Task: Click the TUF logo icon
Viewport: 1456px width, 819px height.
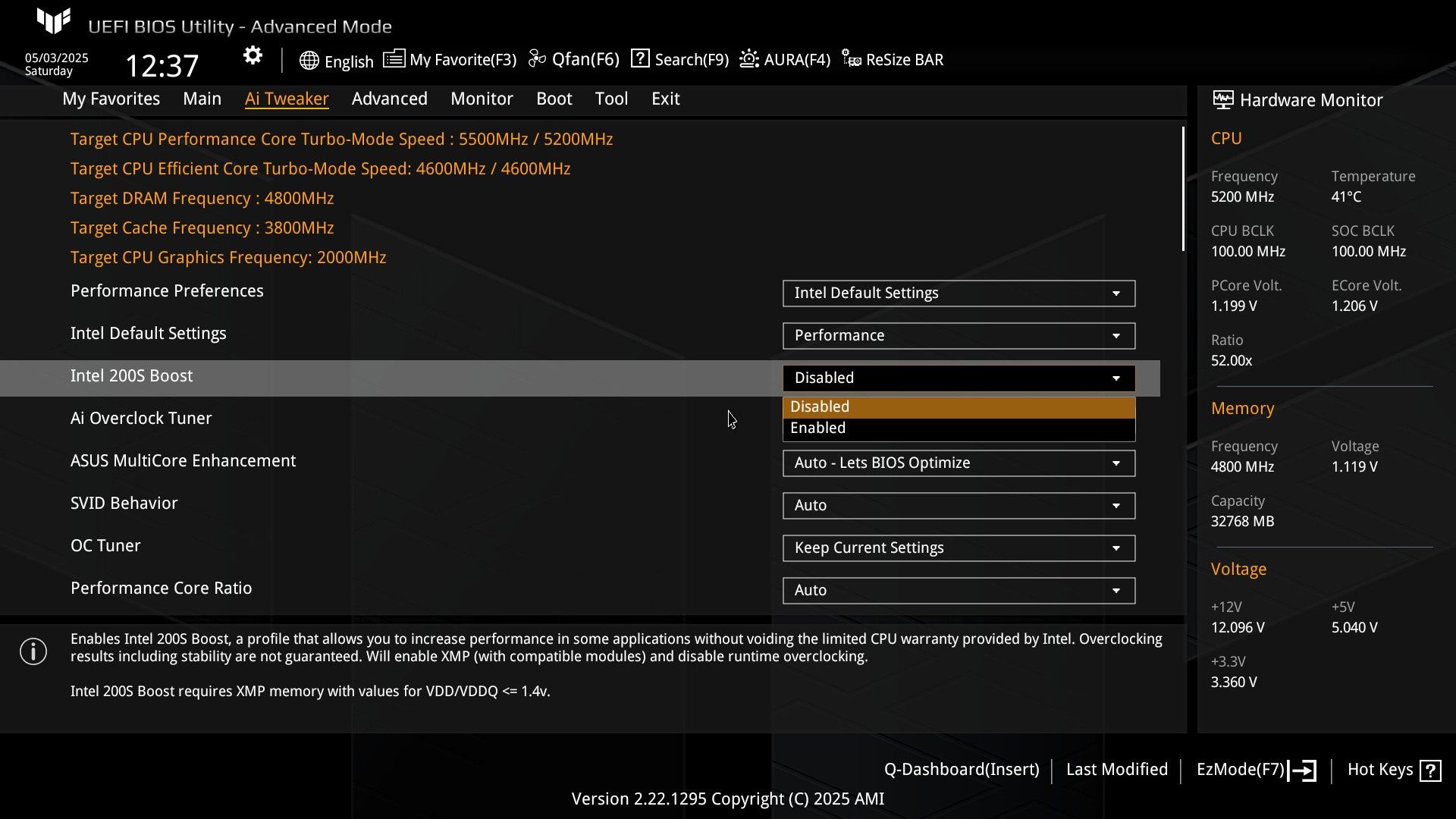Action: [54, 20]
